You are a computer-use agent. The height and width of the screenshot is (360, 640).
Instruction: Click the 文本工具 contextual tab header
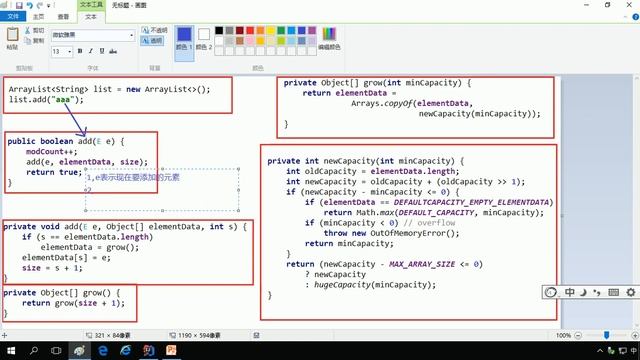(x=91, y=5)
